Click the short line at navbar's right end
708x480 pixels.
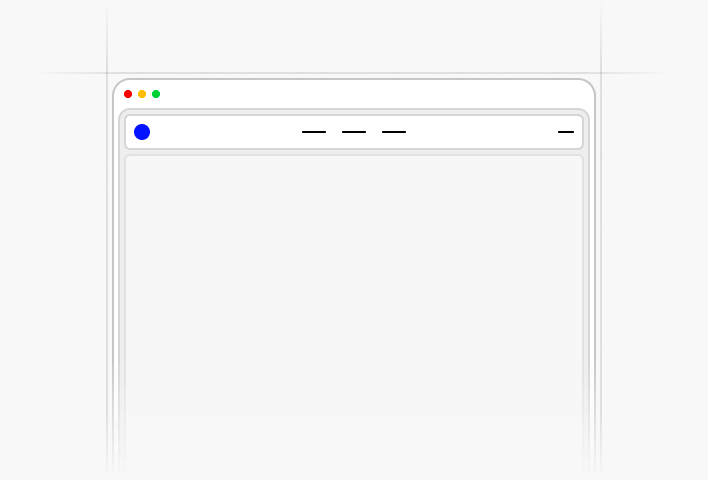[x=566, y=132]
